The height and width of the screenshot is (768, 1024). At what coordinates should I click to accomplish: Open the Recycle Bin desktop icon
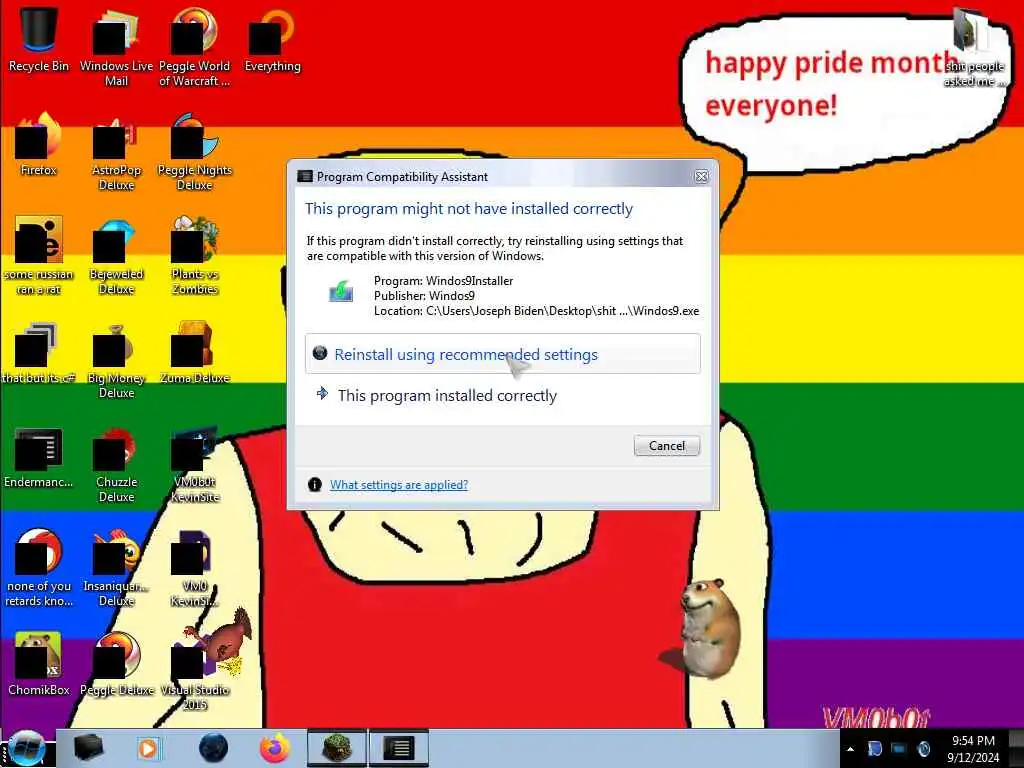[x=39, y=39]
